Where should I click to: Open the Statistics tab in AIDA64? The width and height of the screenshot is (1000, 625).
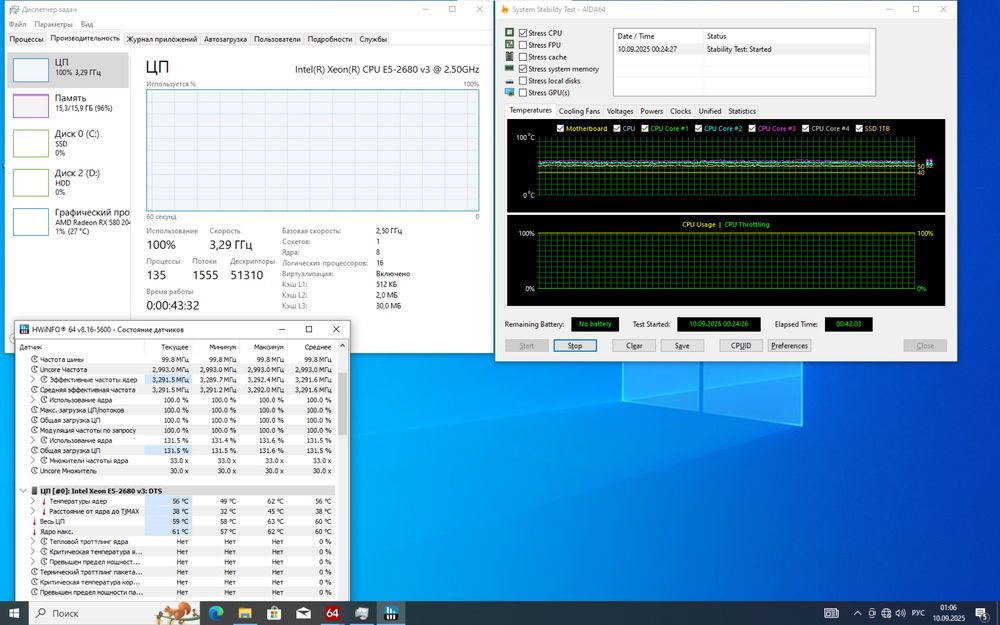[x=742, y=111]
